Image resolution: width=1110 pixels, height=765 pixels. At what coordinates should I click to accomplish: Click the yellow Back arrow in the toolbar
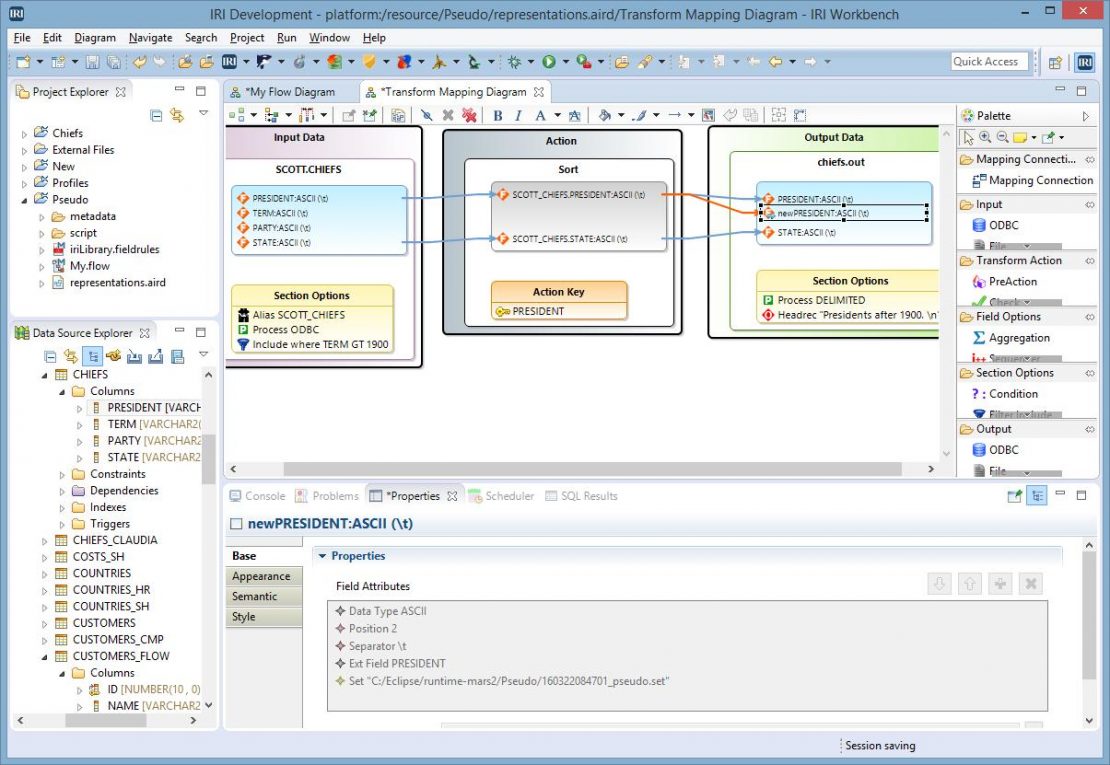(x=776, y=62)
